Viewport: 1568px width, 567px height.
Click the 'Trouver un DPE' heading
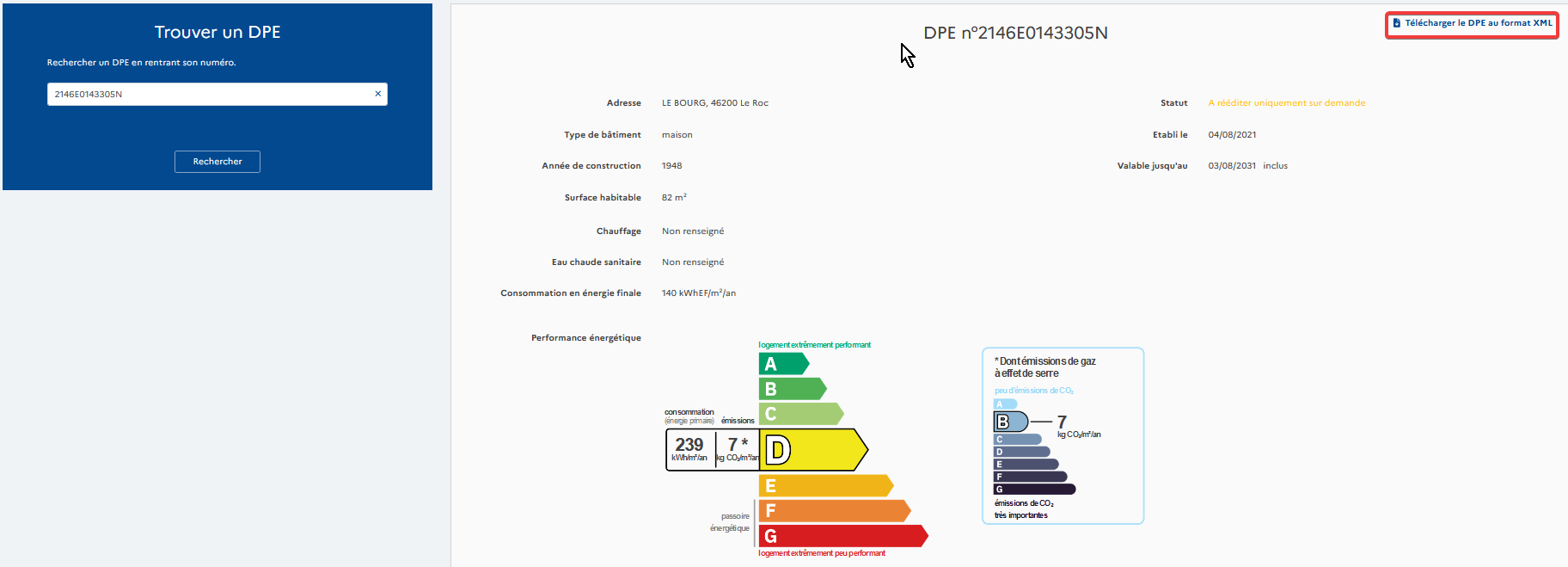(x=217, y=32)
